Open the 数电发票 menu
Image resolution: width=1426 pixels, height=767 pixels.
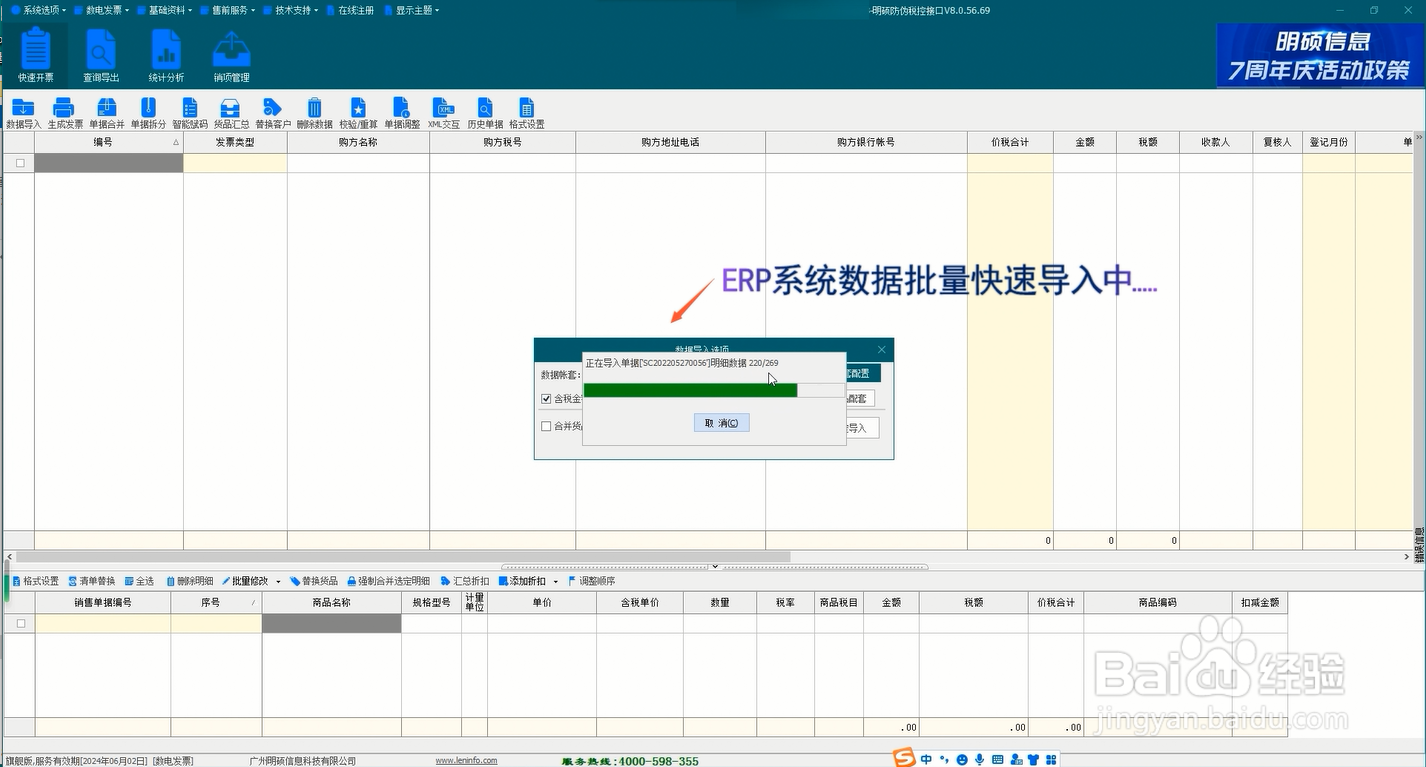pyautogui.click(x=101, y=10)
